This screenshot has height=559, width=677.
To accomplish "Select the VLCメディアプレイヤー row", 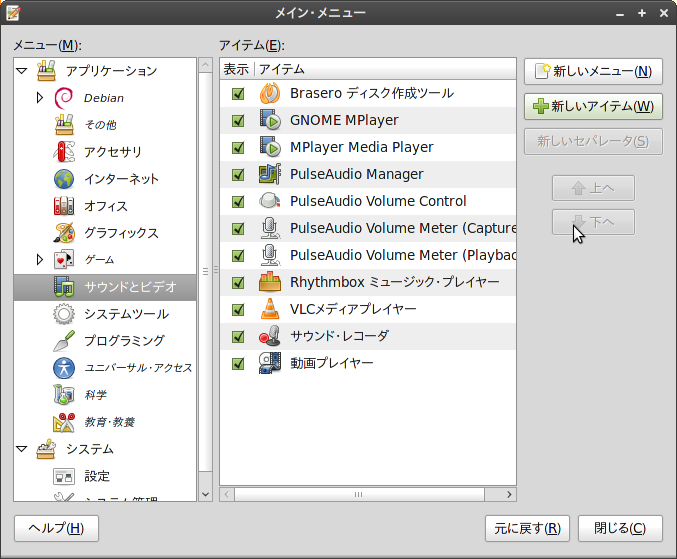I will (368, 310).
